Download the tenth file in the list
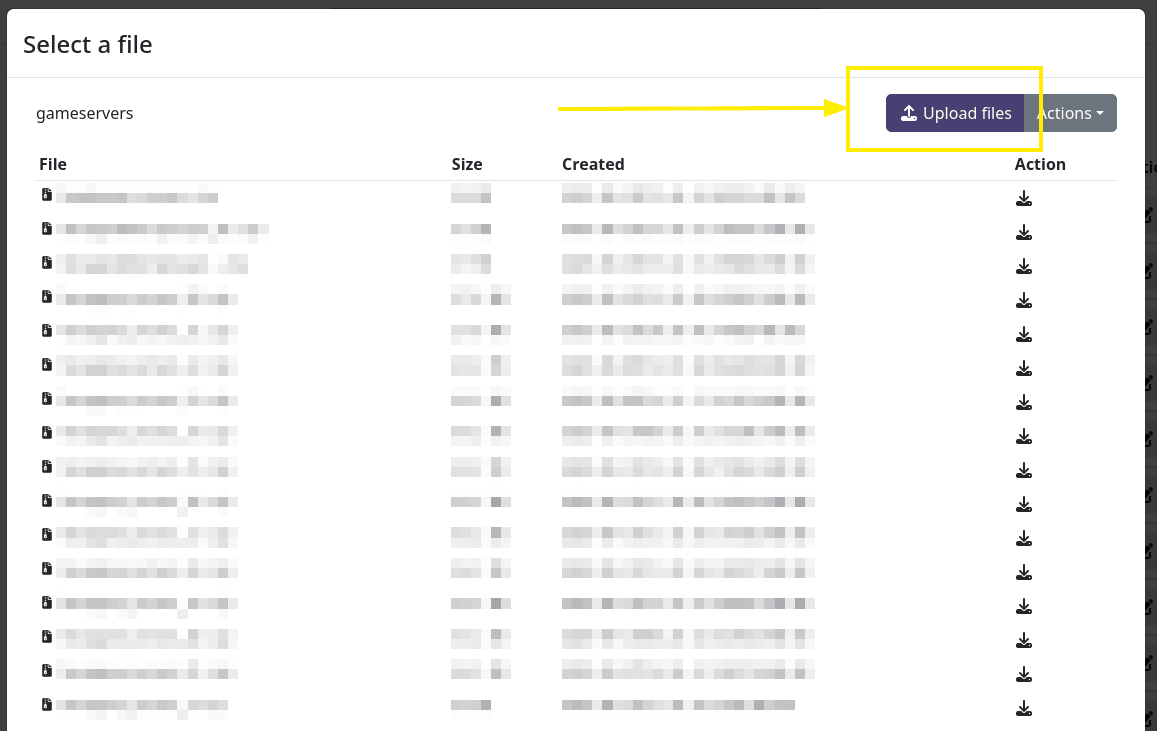This screenshot has width=1157, height=731. tap(1023, 504)
